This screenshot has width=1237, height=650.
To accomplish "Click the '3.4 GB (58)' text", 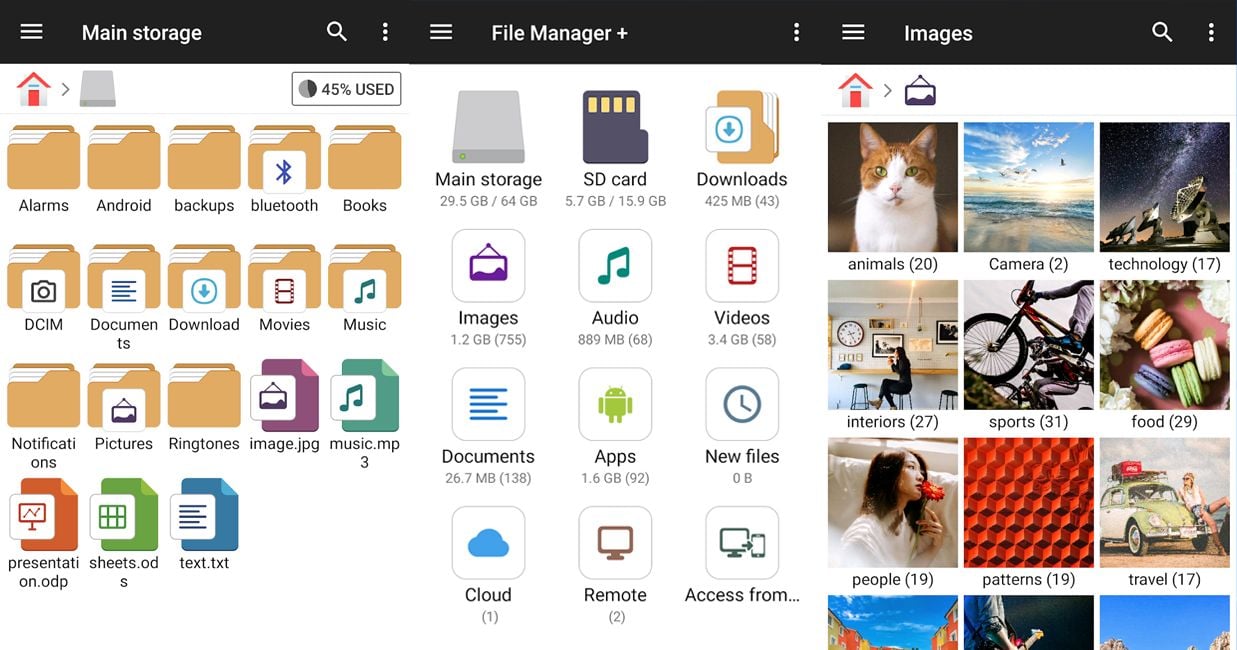I will click(x=742, y=340).
